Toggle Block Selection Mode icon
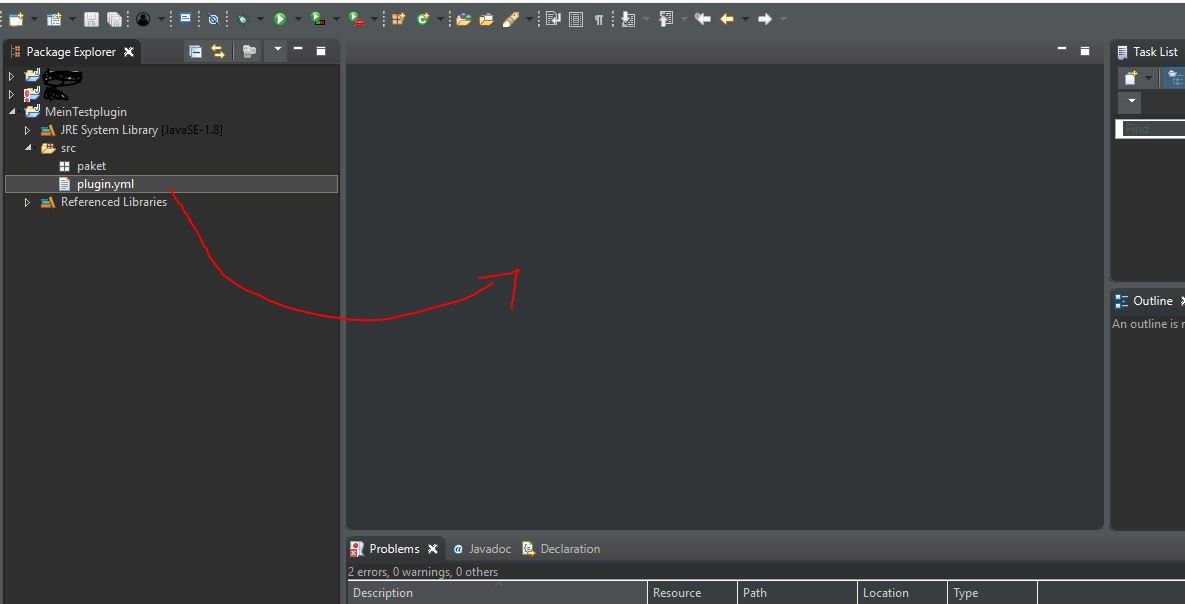 576,19
